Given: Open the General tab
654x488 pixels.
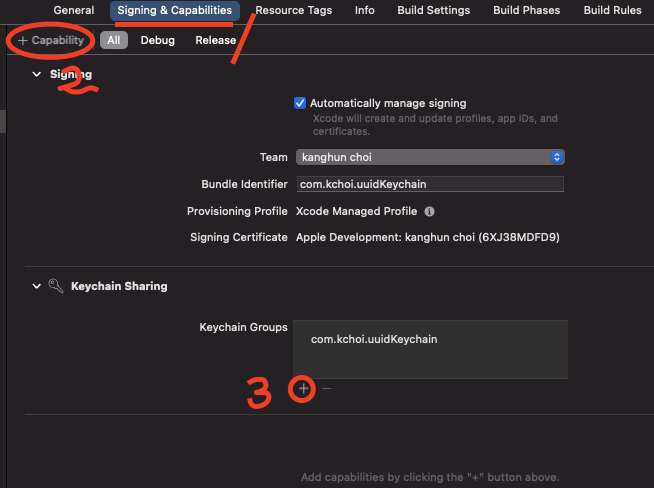Looking at the screenshot, I should [x=73, y=10].
